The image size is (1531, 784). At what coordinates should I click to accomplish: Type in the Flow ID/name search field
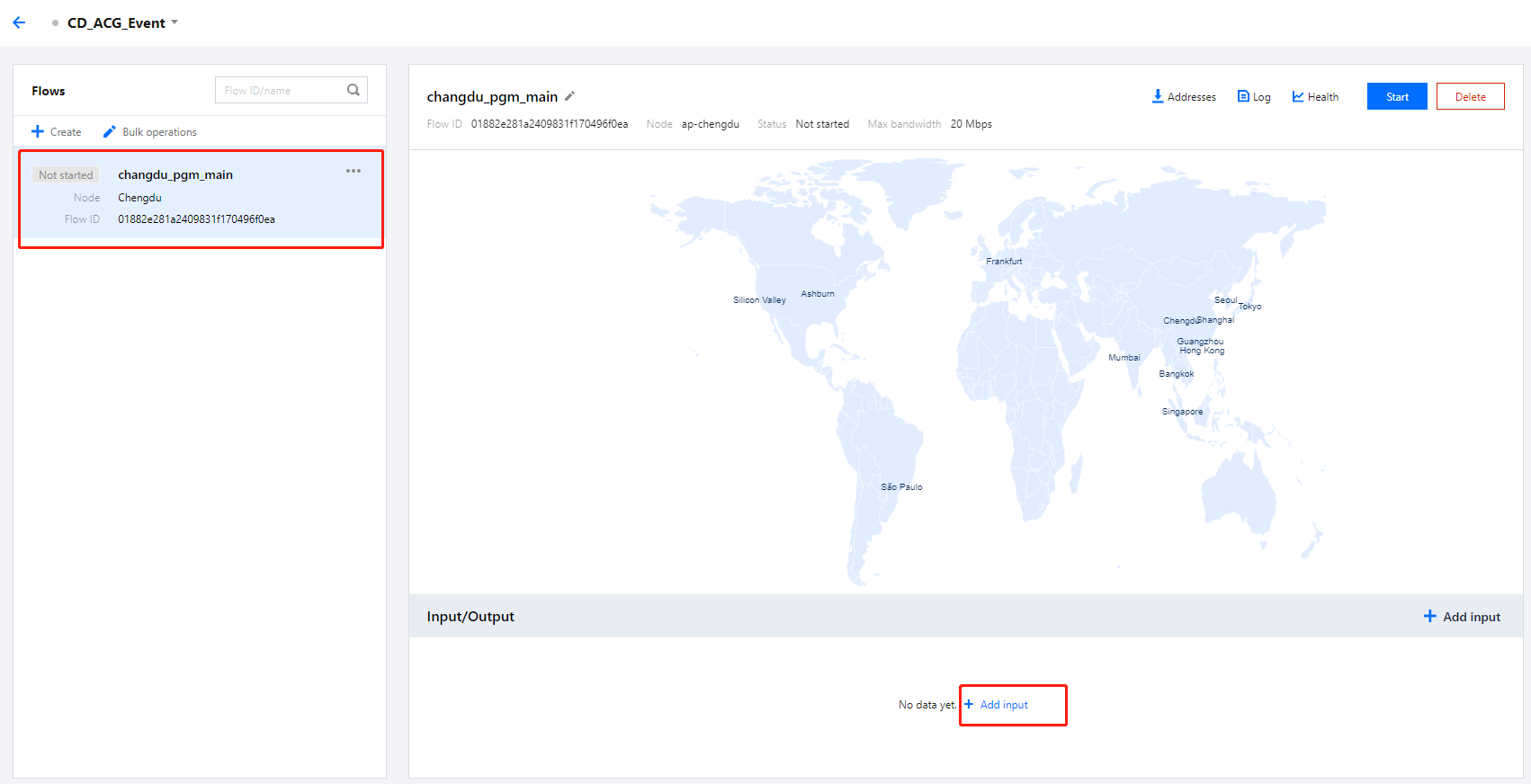pyautogui.click(x=281, y=90)
